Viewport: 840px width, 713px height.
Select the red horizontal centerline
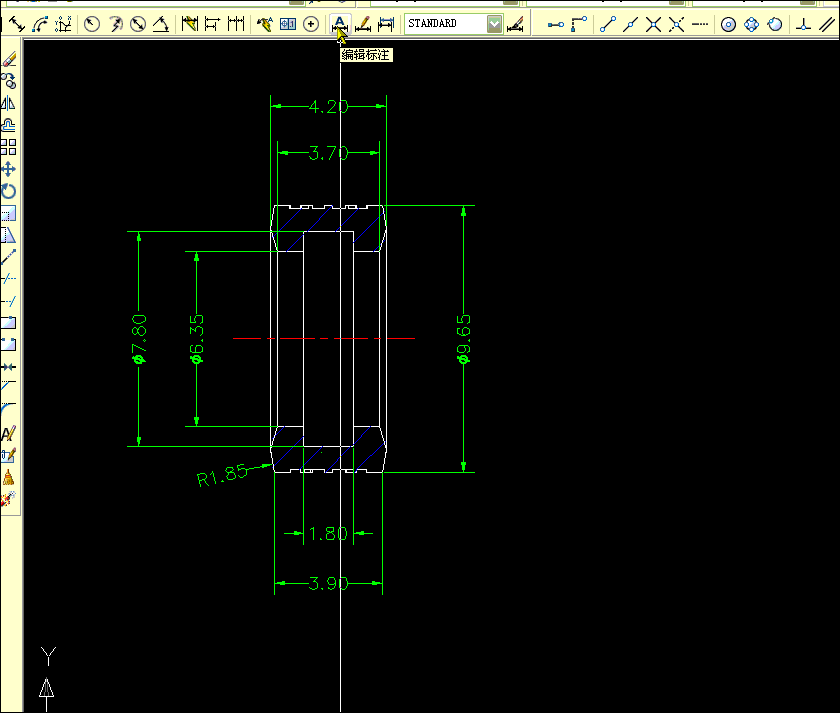click(x=324, y=339)
